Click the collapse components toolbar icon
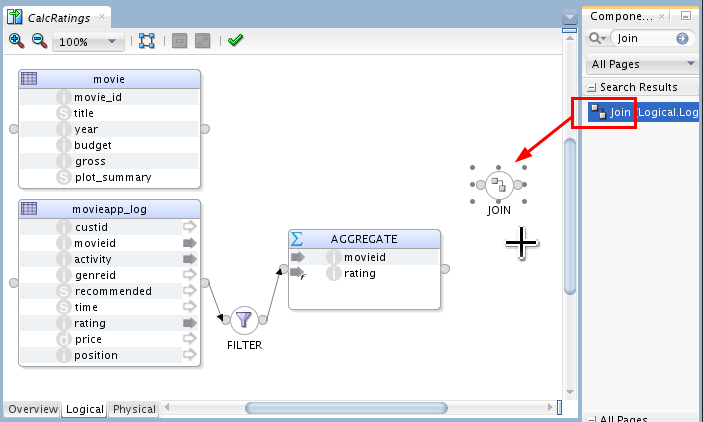The image size is (703, 422). [x=179, y=41]
